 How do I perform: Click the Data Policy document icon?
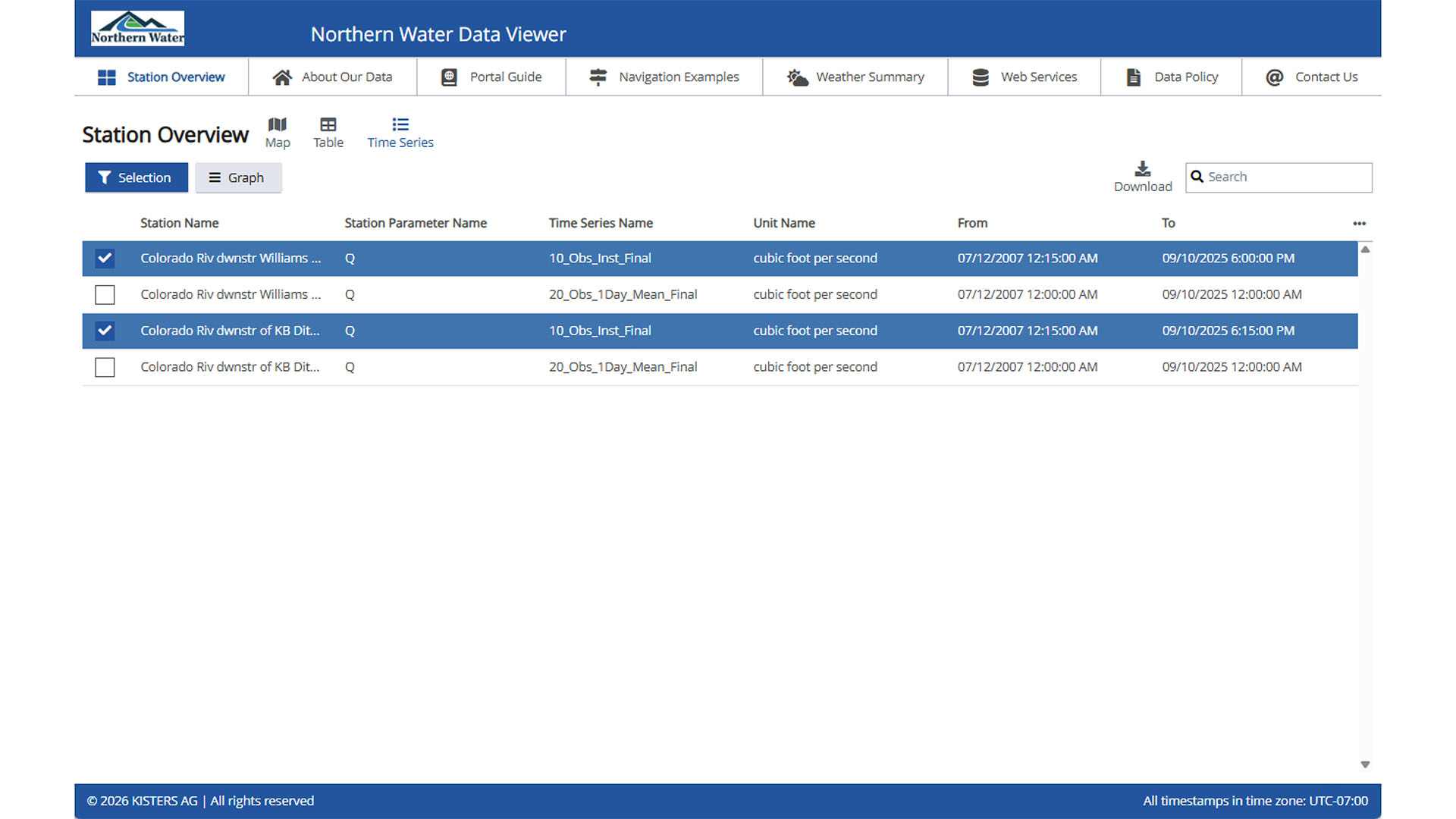[1134, 77]
